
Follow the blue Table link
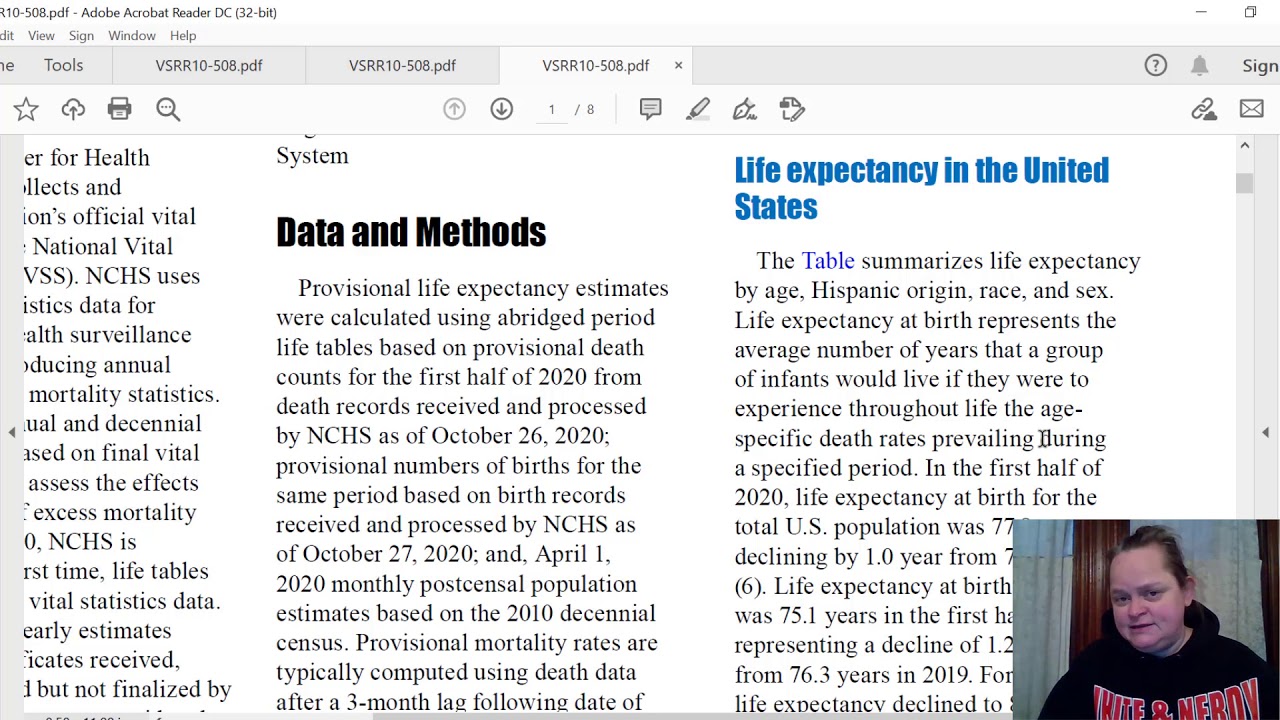tap(828, 261)
